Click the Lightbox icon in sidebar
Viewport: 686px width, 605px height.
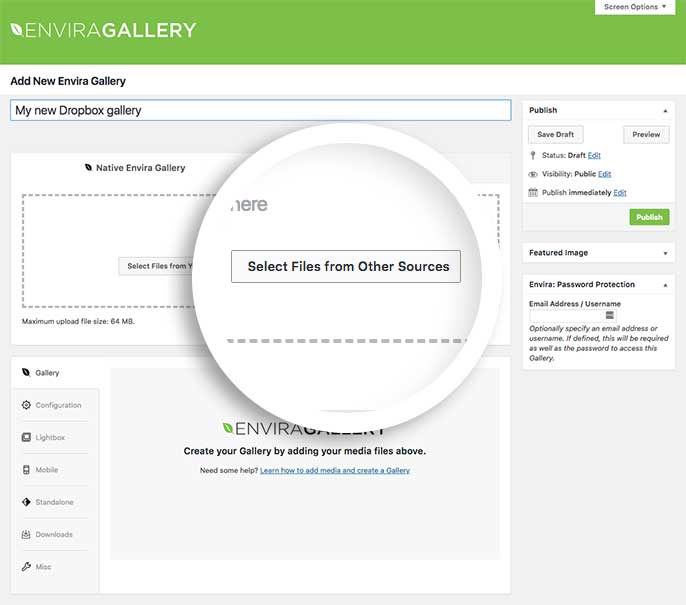tap(26, 437)
